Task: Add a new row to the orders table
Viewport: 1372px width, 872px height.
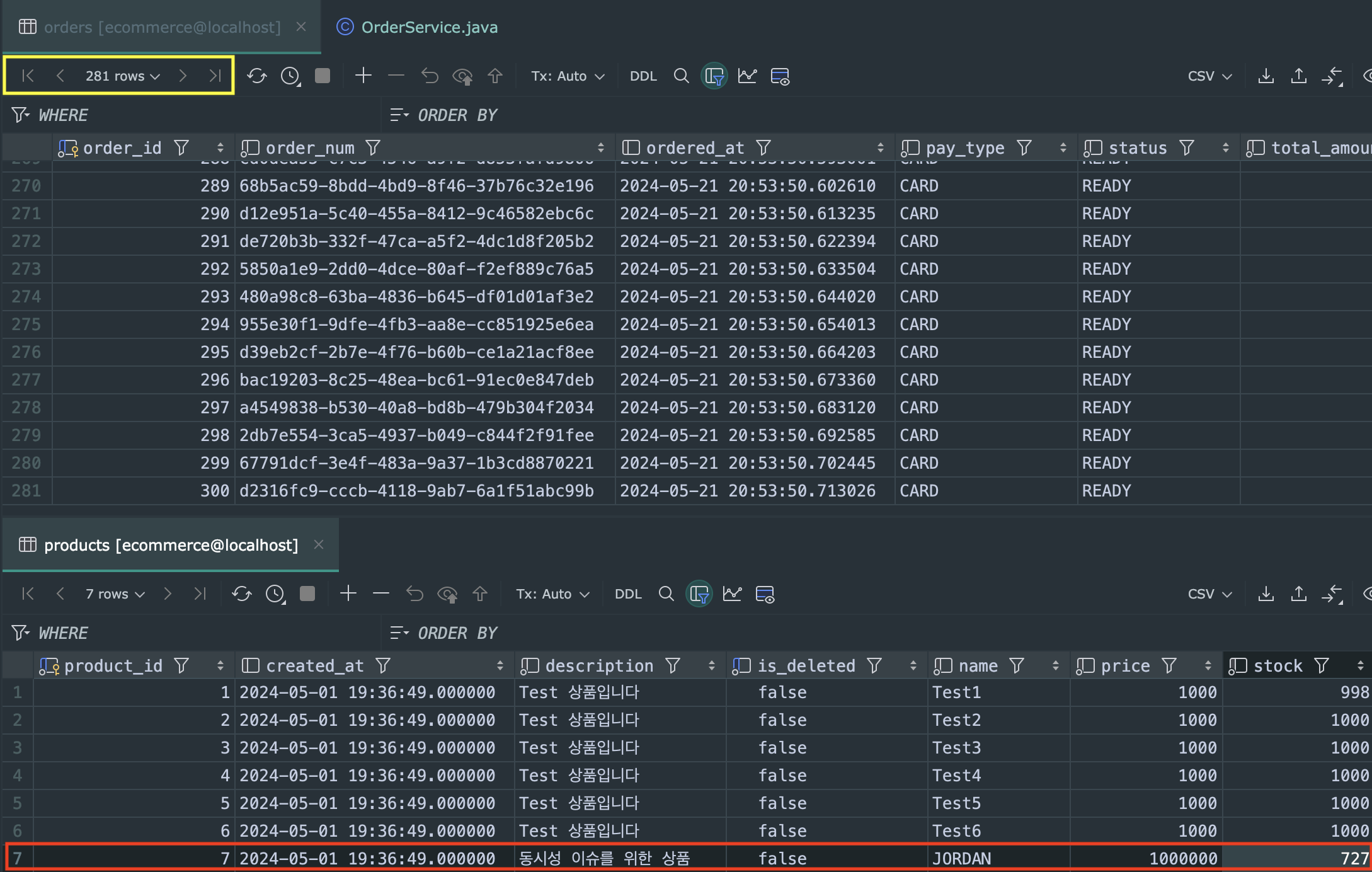Action: coord(363,76)
